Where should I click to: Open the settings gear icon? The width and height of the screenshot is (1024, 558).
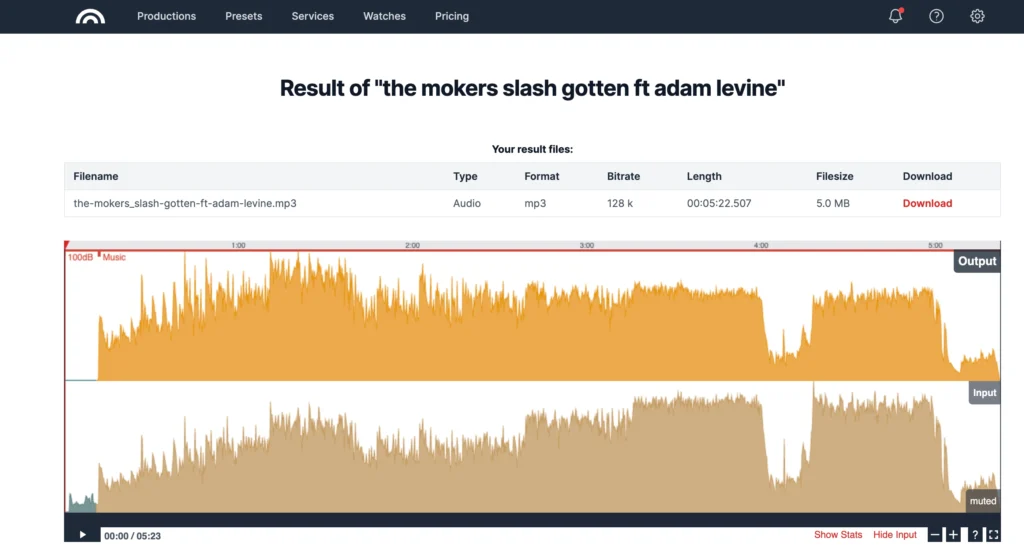coord(977,16)
